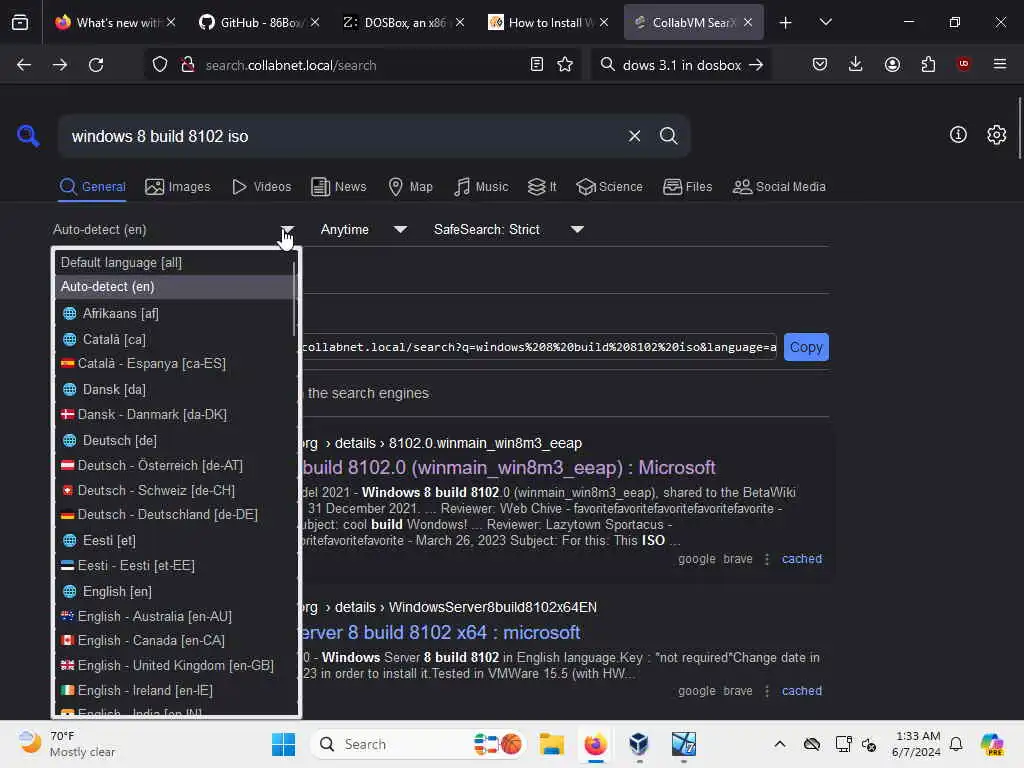
Task: Click the Firefox icon in taskbar
Action: [x=595, y=744]
